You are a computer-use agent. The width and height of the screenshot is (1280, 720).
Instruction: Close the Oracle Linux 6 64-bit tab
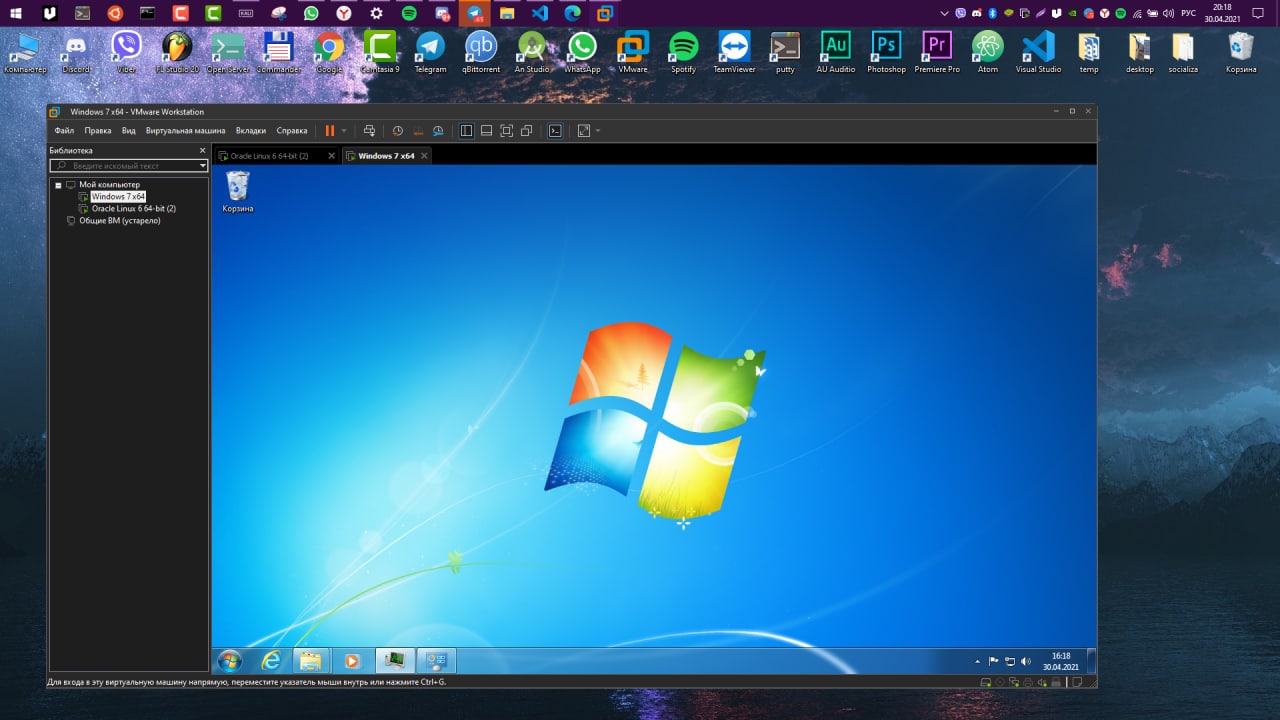tap(332, 156)
